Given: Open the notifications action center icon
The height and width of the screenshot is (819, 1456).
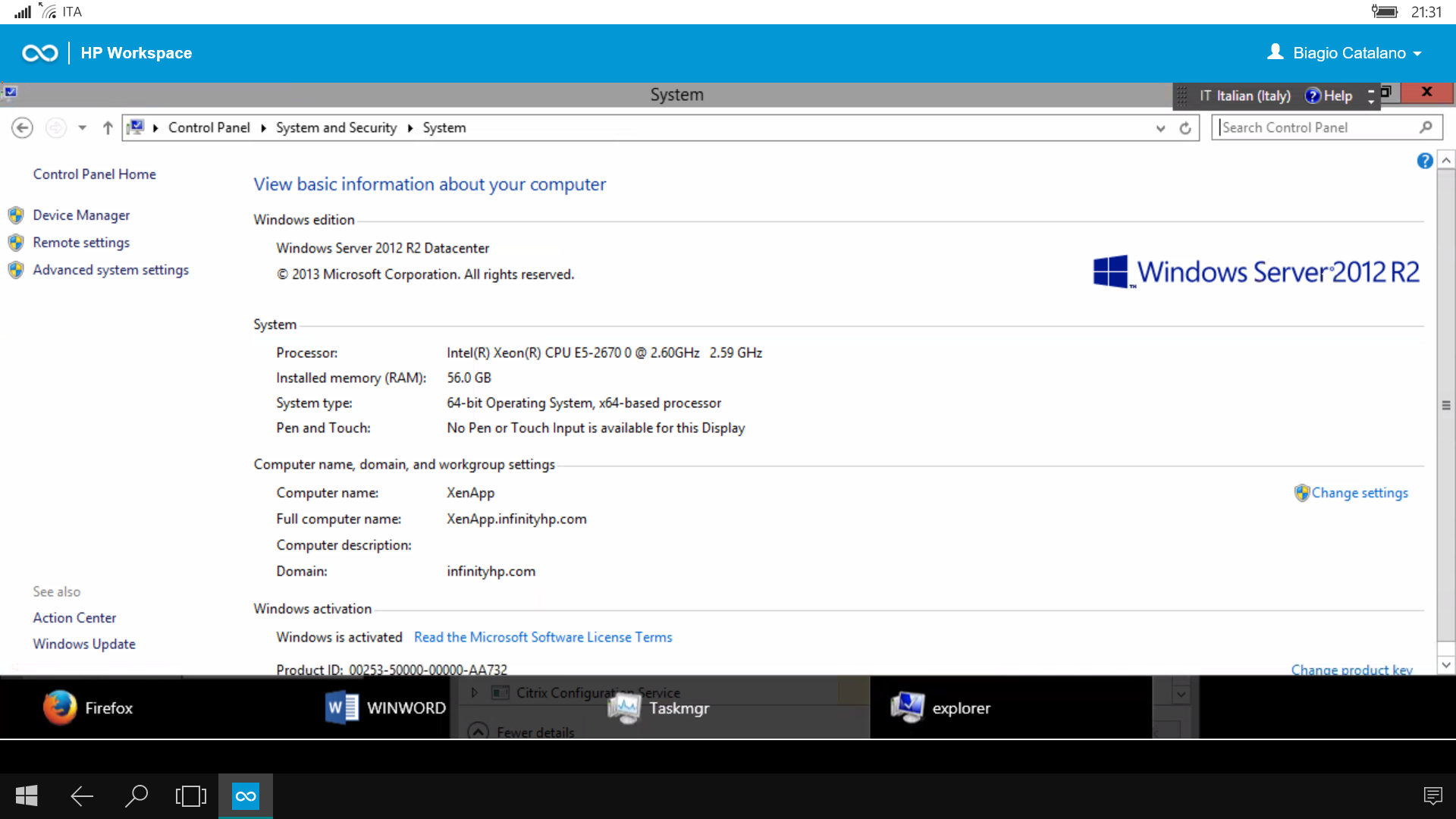Looking at the screenshot, I should pyautogui.click(x=1432, y=795).
